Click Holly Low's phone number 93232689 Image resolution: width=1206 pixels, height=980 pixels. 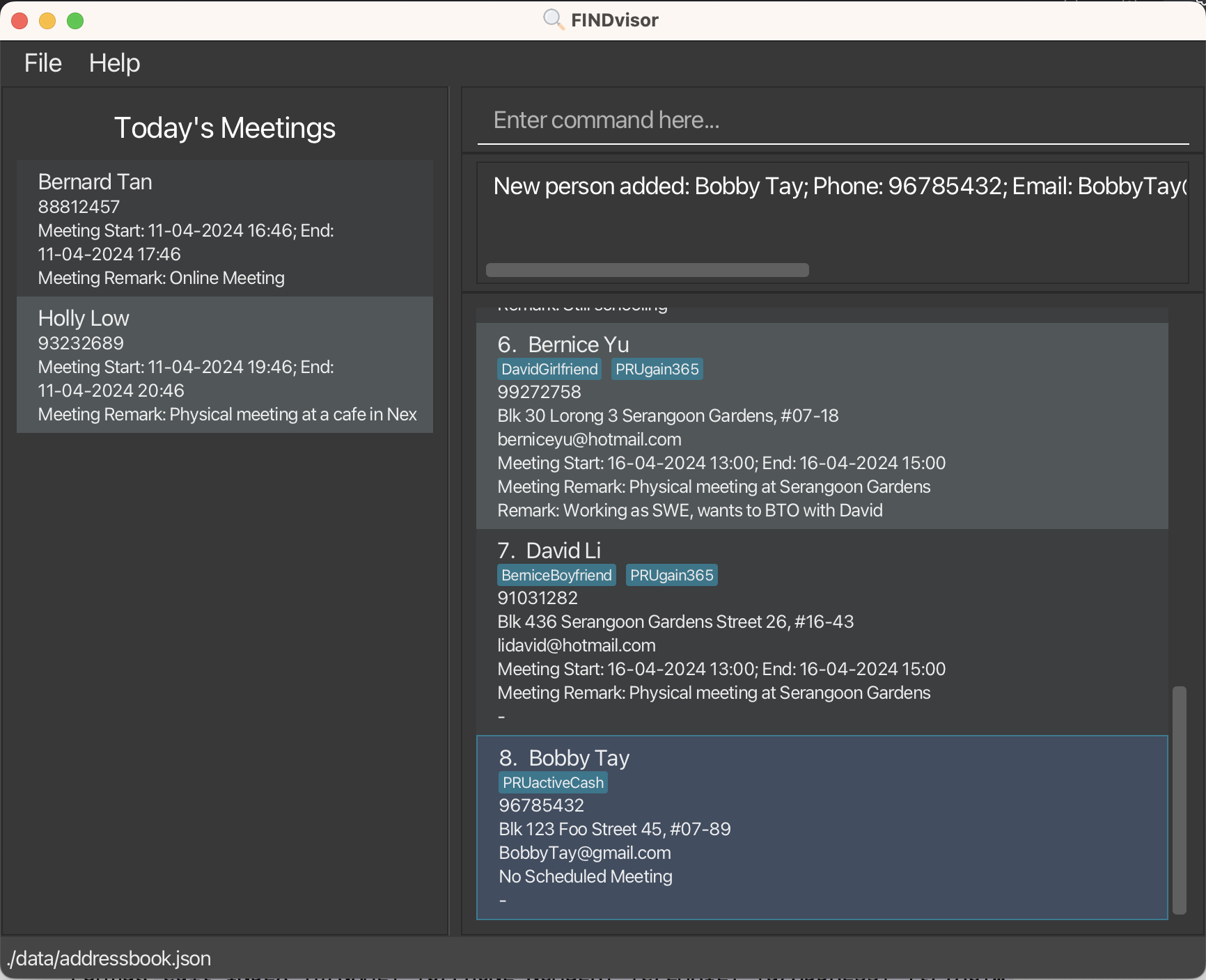click(81, 343)
